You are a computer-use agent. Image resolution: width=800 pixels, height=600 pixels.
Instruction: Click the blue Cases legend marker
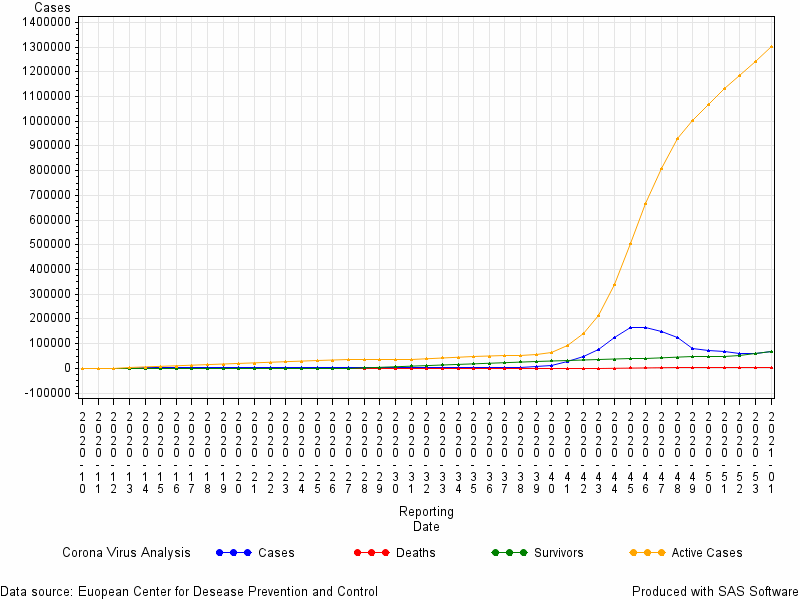(234, 553)
